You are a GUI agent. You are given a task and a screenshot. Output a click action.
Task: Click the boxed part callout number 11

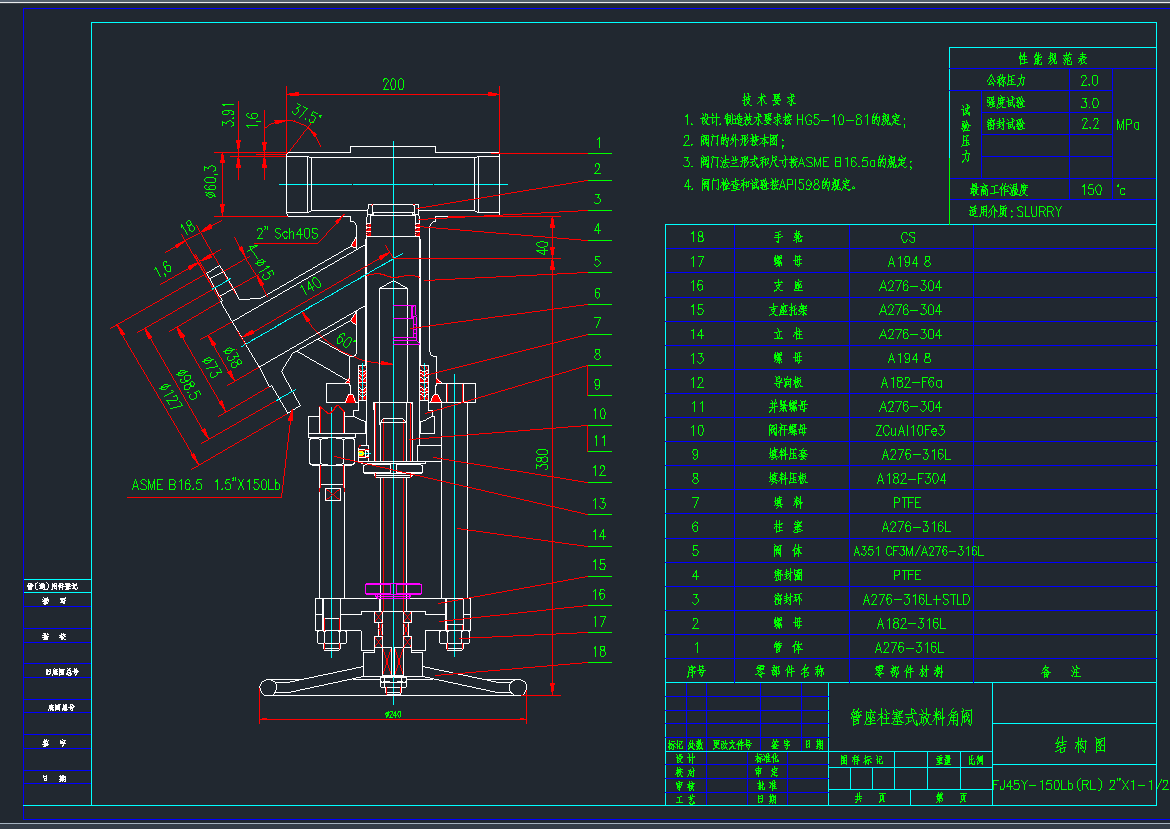pyautogui.click(x=599, y=439)
